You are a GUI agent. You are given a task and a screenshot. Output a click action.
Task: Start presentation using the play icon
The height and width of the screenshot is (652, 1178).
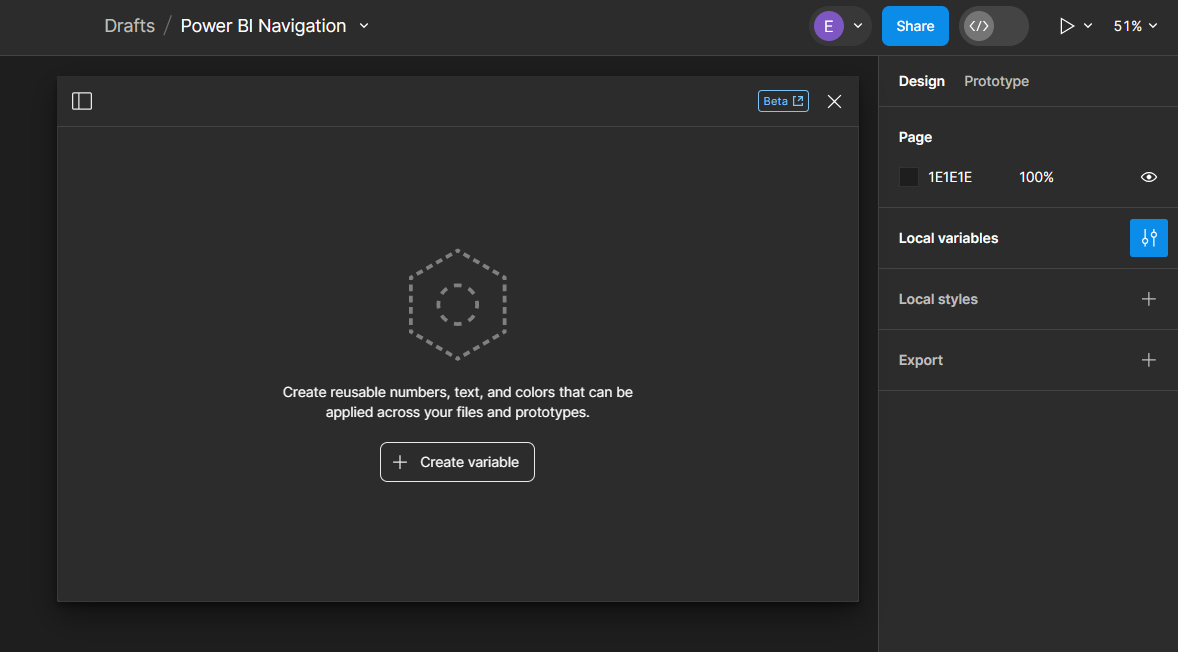[x=1067, y=25]
